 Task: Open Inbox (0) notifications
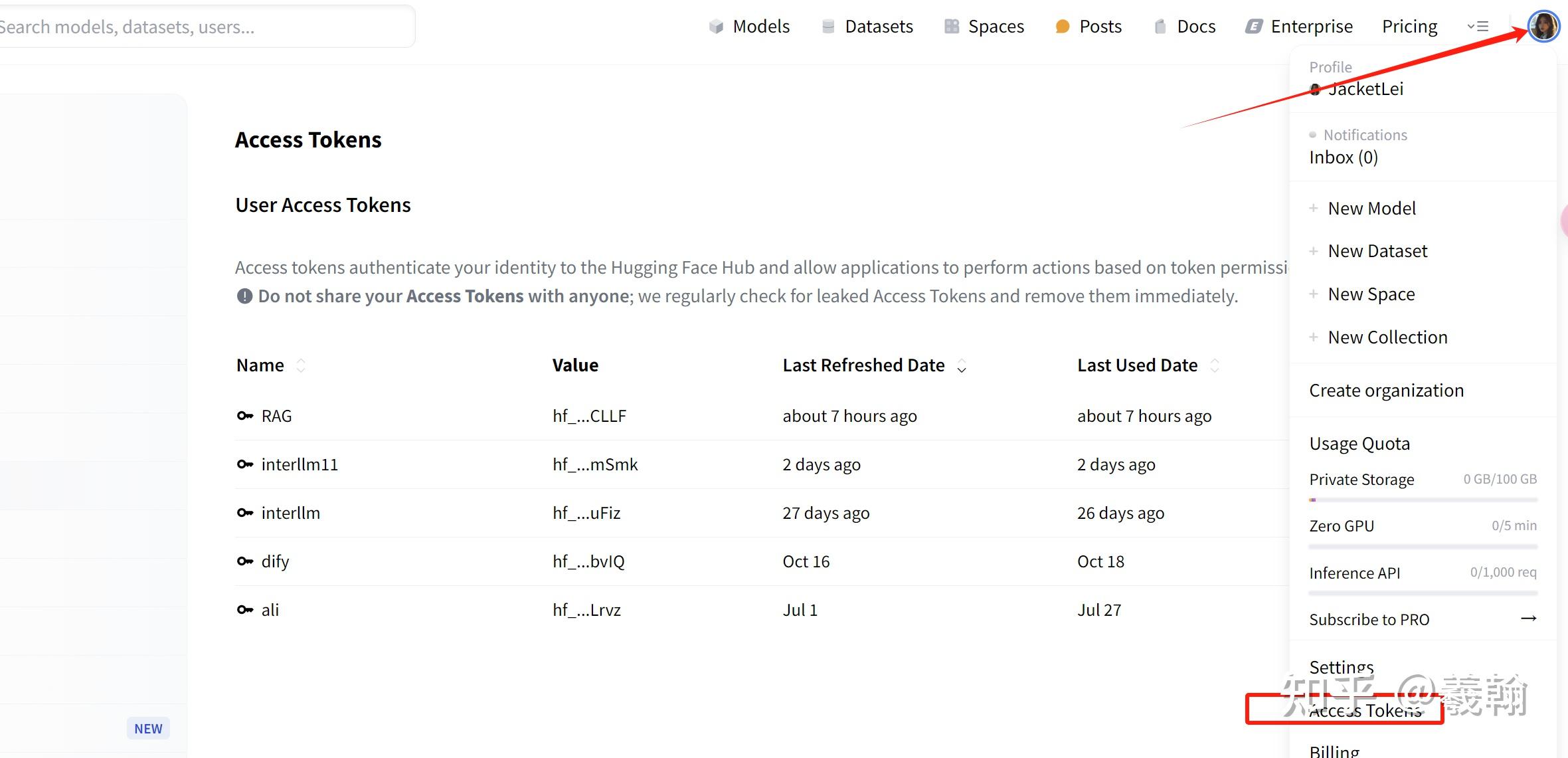(1343, 157)
